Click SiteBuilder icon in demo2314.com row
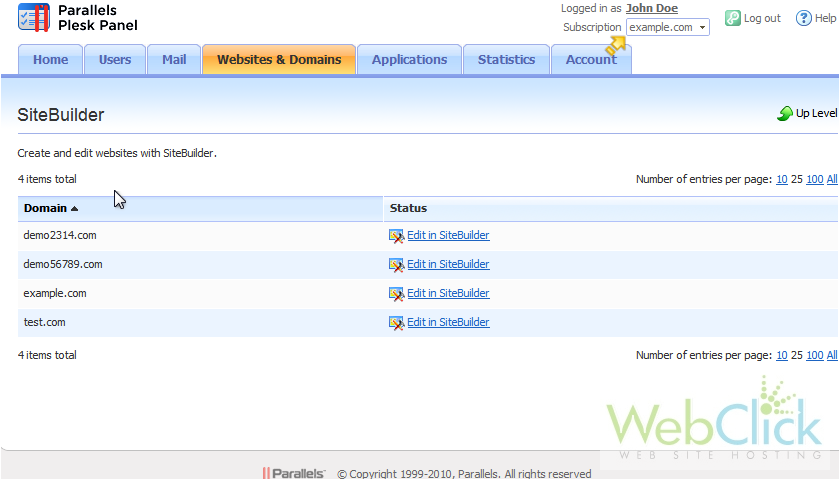The image size is (840, 480). pyautogui.click(x=396, y=236)
